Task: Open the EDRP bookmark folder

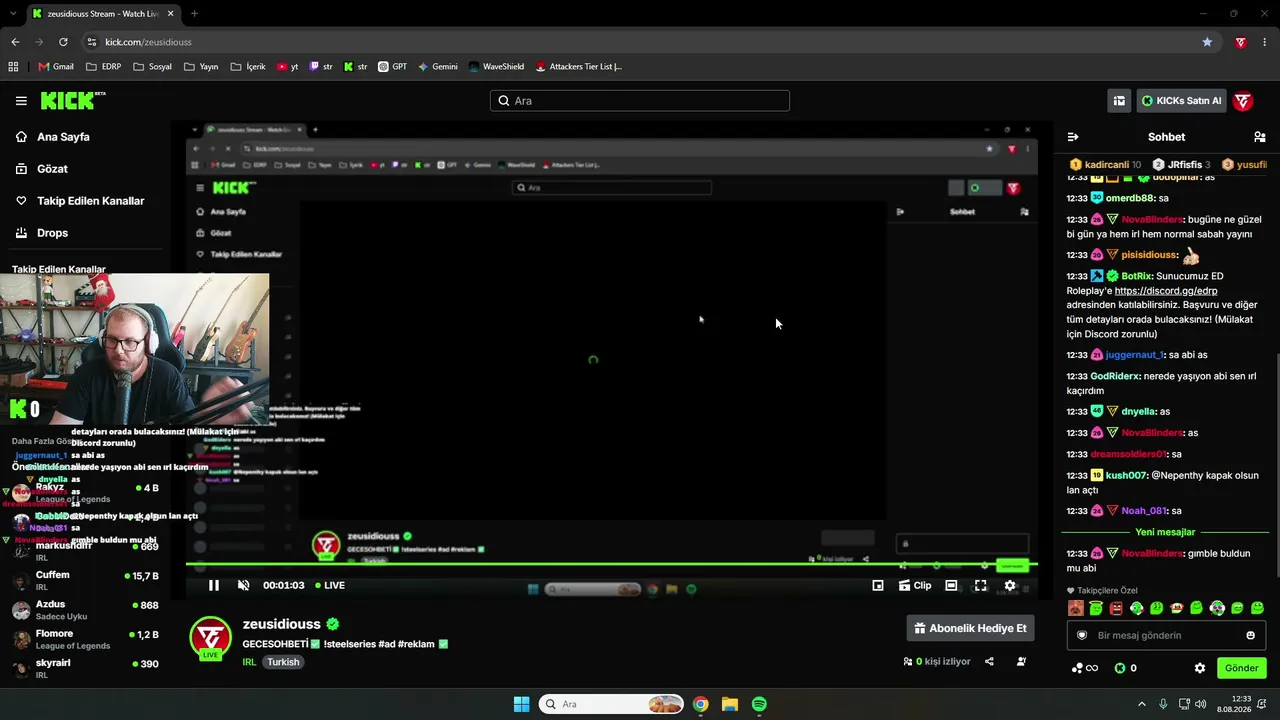Action: [104, 67]
